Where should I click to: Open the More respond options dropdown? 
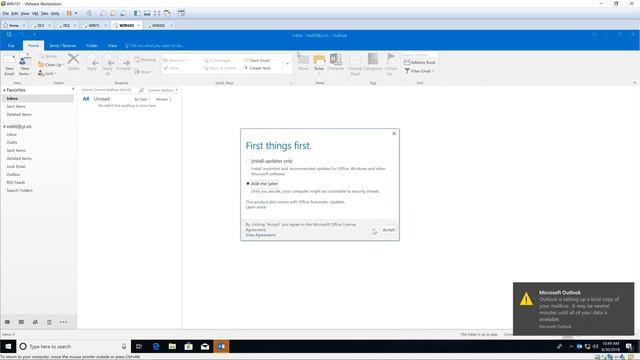point(143,71)
